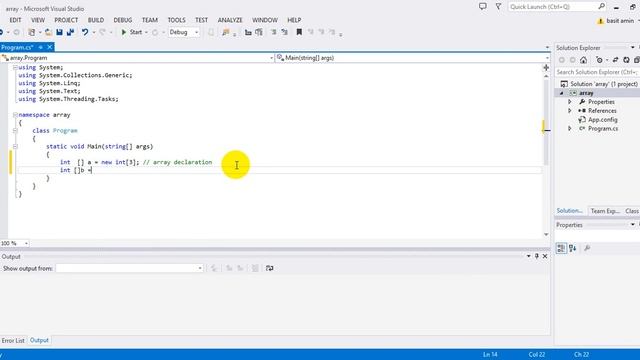Click the New Project icon
The width and height of the screenshot is (640, 360).
32,32
